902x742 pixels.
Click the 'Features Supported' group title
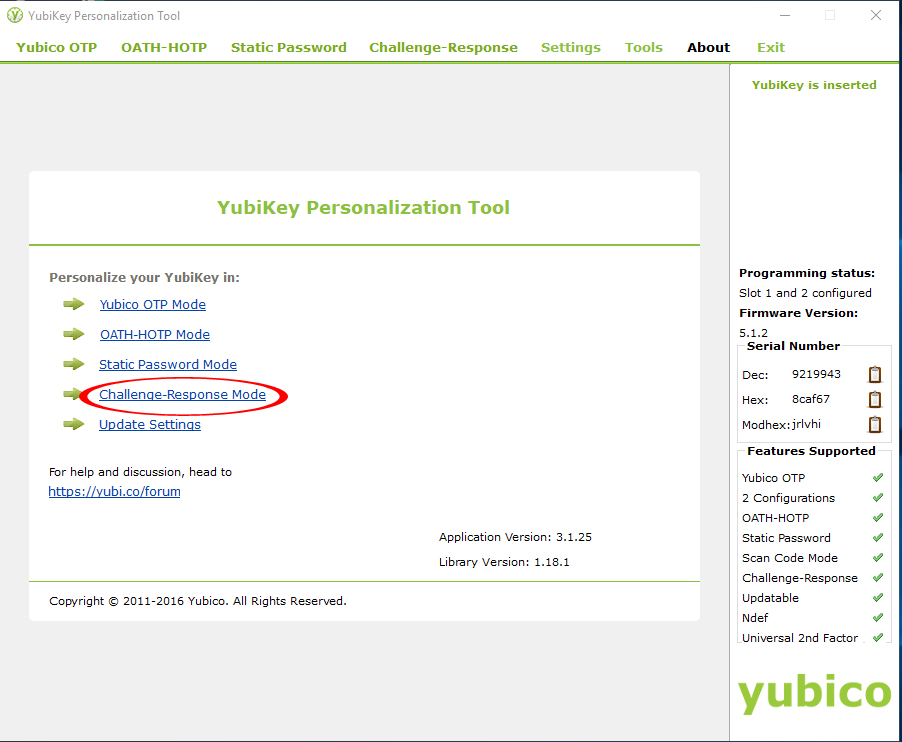tap(811, 451)
